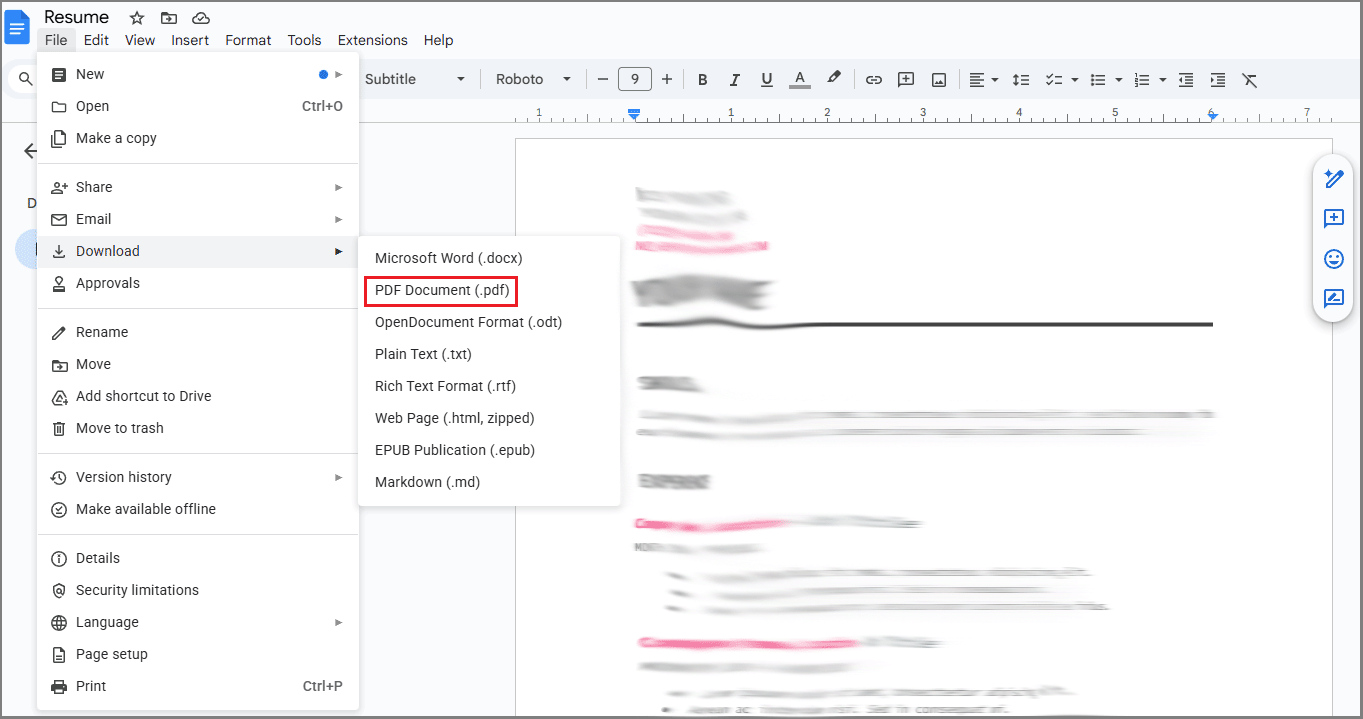Insert an image
The height and width of the screenshot is (719, 1363).
[x=938, y=79]
